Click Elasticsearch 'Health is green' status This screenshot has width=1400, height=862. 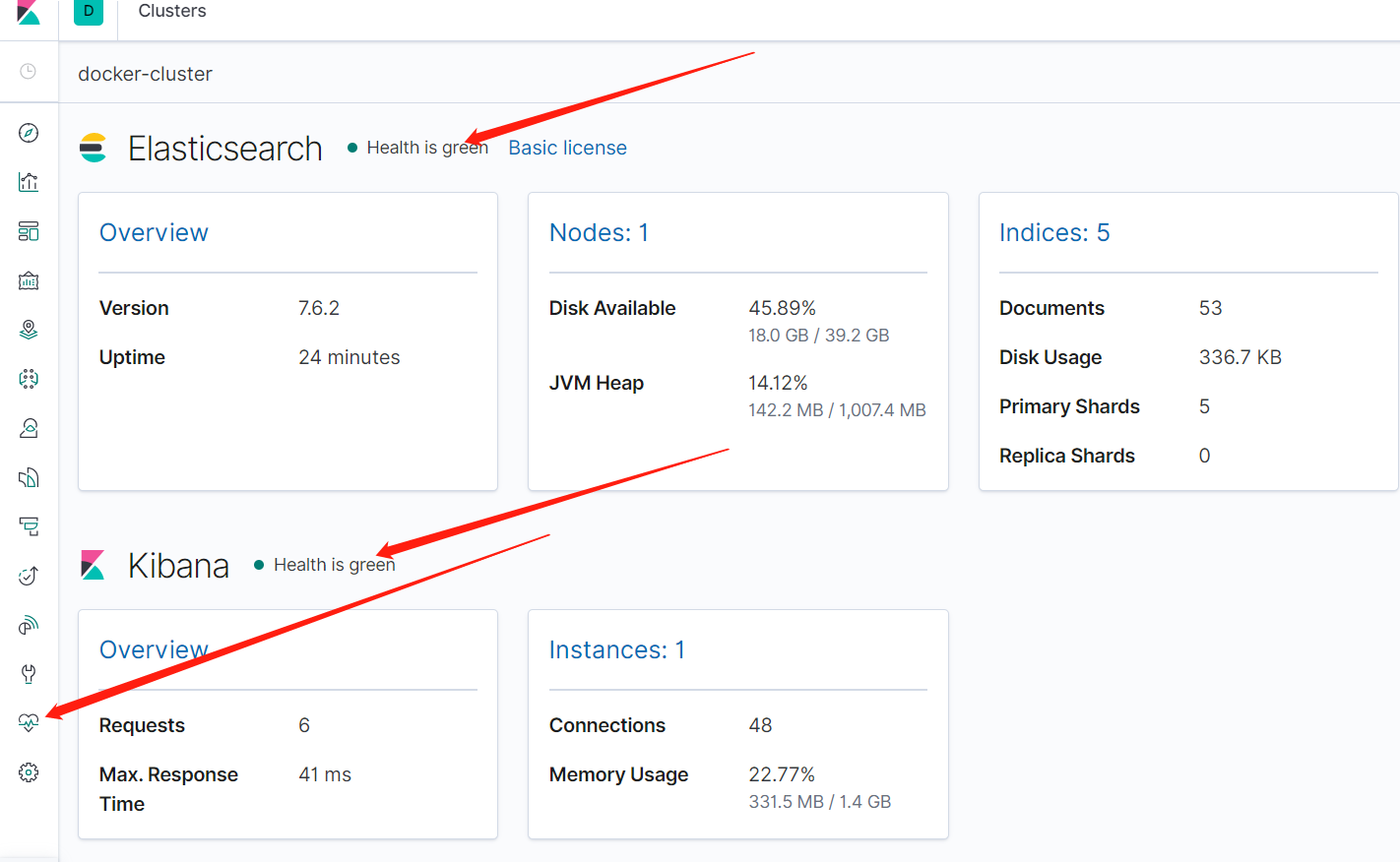pyautogui.click(x=418, y=148)
